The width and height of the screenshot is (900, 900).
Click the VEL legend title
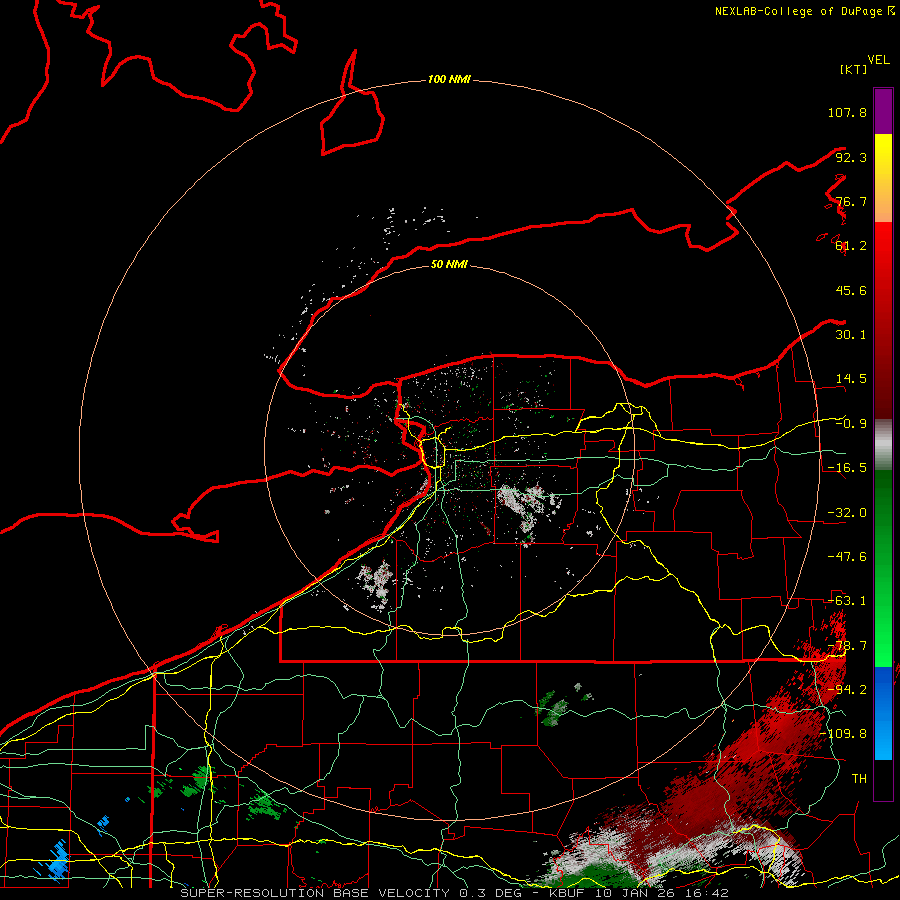point(878,60)
